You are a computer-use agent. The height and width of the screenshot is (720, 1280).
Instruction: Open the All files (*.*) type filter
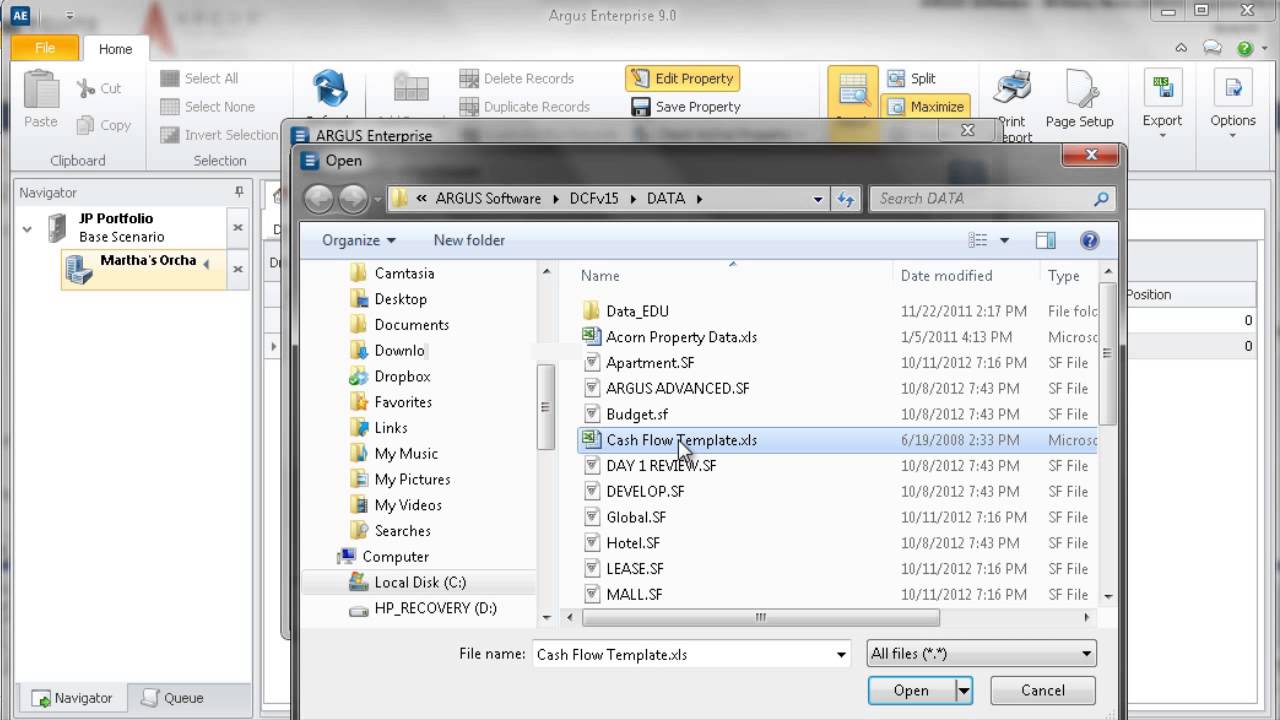point(981,654)
